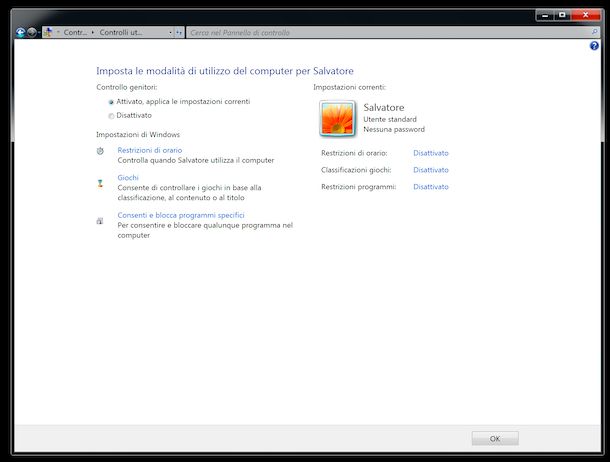This screenshot has width=610, height=462.
Task: Click the clock icon beside Restrizioni di orario
Action: (100, 151)
